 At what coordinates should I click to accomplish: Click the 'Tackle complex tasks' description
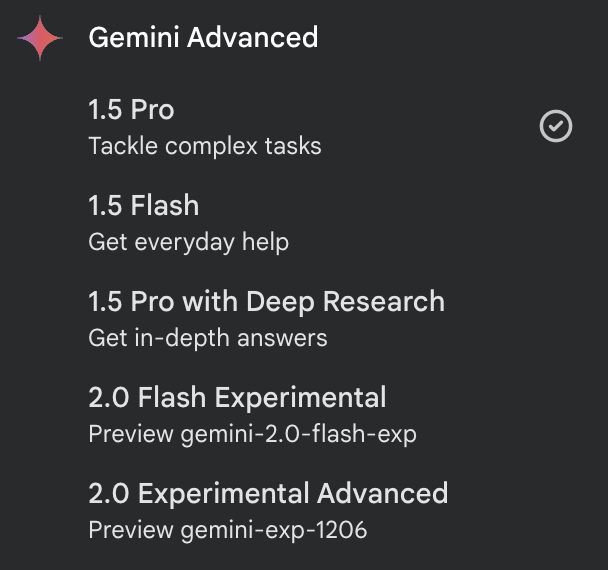pyautogui.click(x=205, y=146)
